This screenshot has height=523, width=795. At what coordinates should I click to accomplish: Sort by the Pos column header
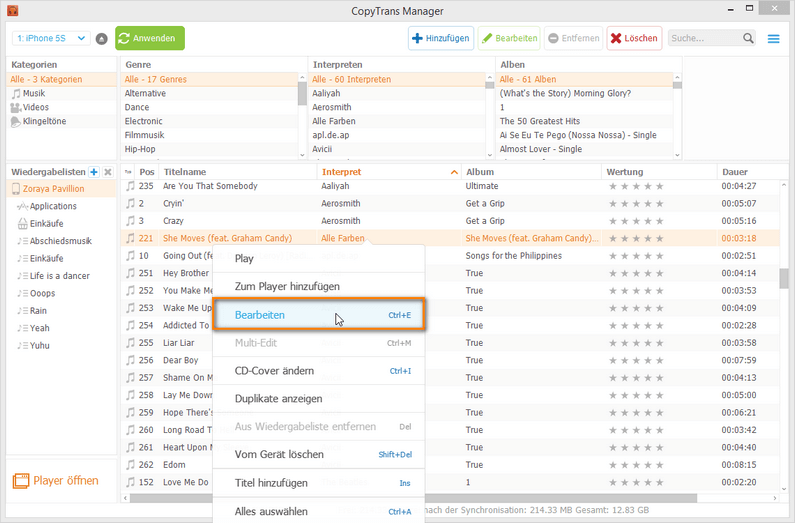point(147,172)
